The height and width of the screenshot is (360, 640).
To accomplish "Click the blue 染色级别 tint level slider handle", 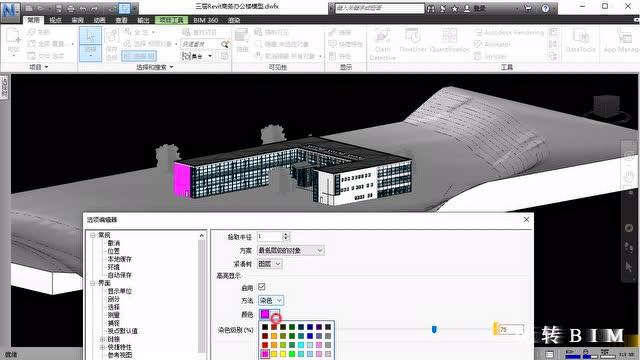I will [x=434, y=329].
